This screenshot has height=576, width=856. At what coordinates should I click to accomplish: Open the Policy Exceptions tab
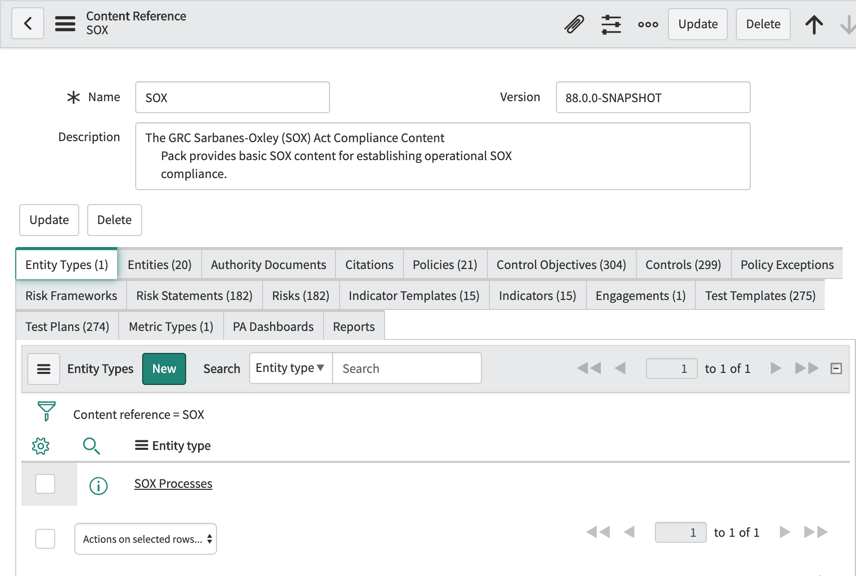click(x=787, y=265)
